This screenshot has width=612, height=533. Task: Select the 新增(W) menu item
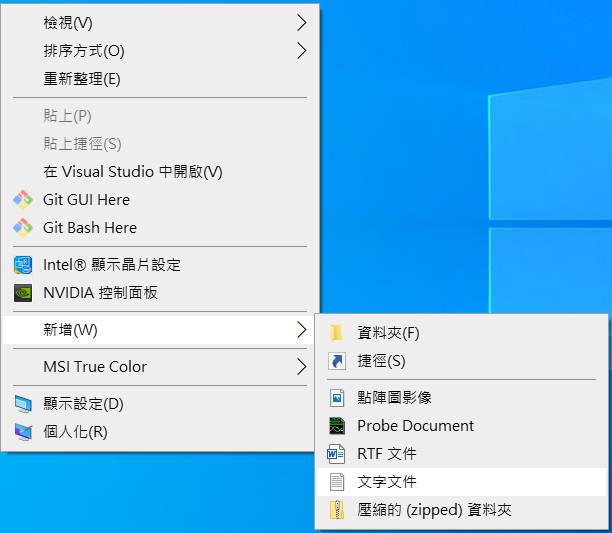point(160,330)
